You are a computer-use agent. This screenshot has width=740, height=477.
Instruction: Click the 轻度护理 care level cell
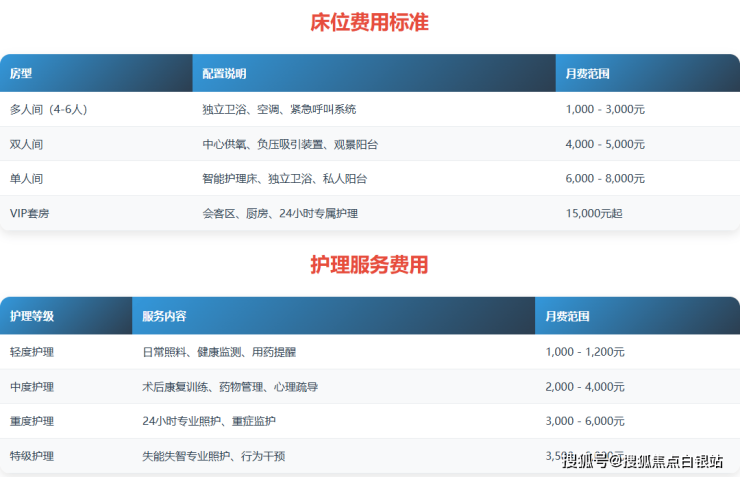pos(32,352)
